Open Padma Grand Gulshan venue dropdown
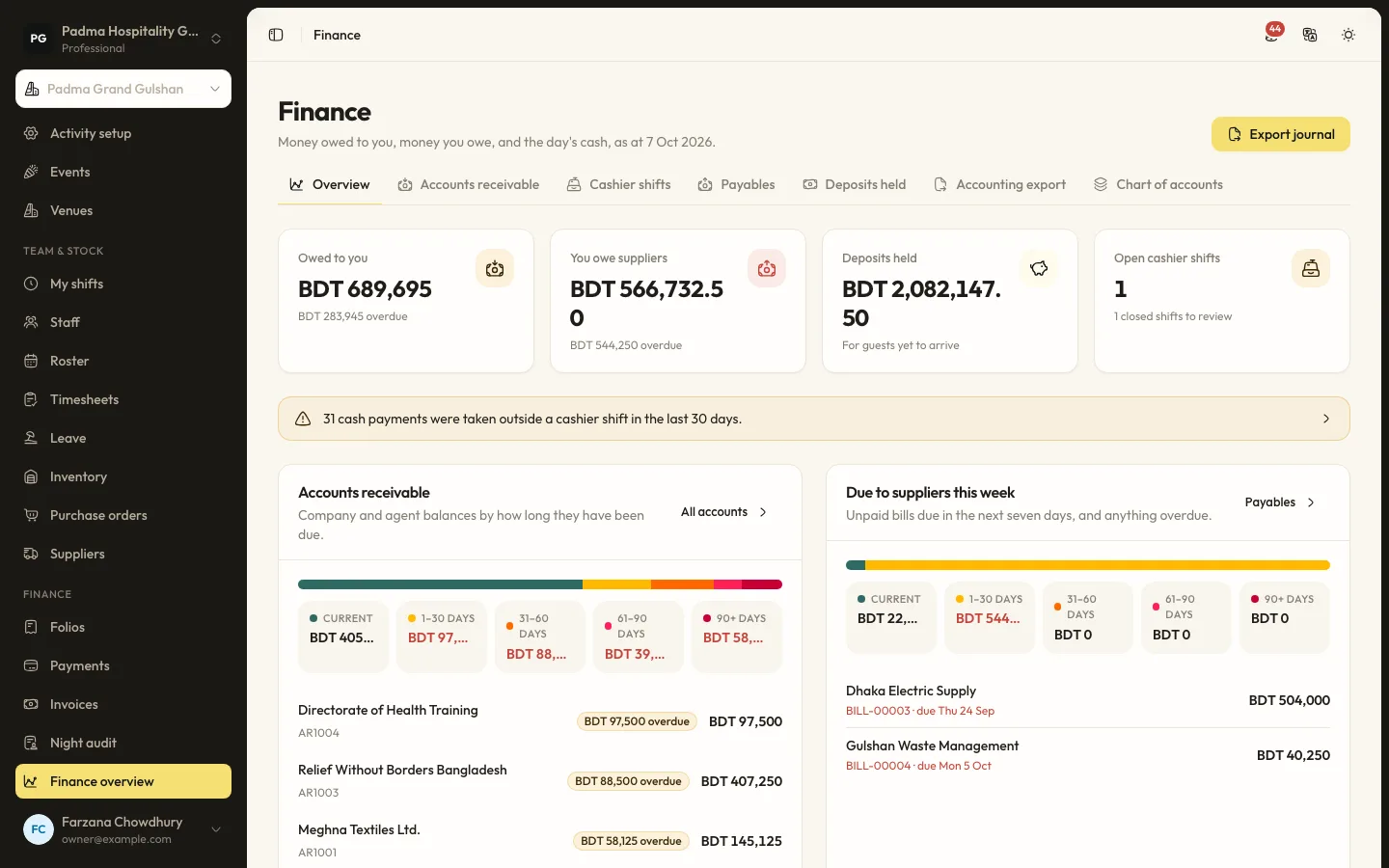 (123, 89)
